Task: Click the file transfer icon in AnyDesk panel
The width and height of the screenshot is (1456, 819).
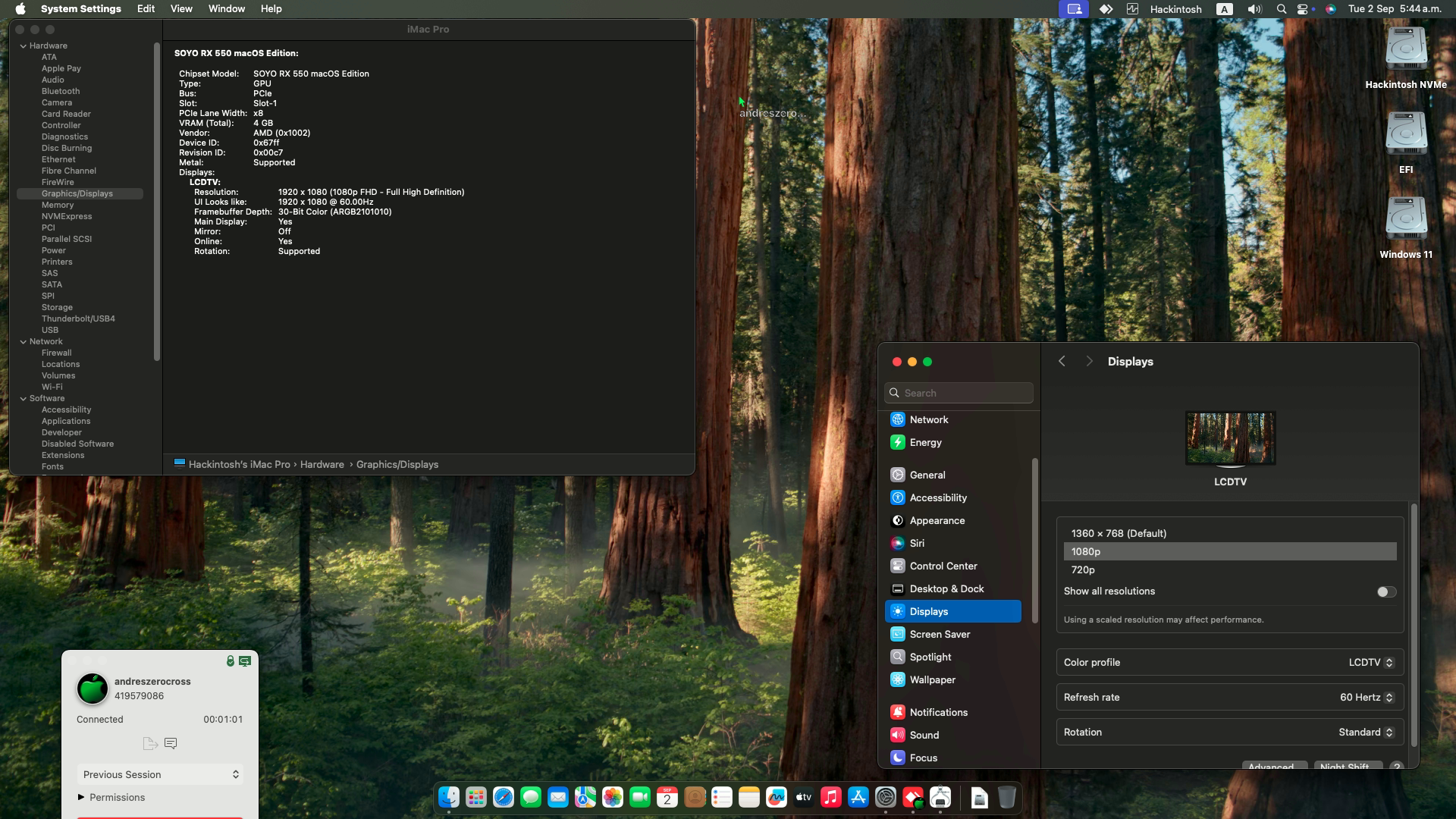Action: click(x=150, y=743)
